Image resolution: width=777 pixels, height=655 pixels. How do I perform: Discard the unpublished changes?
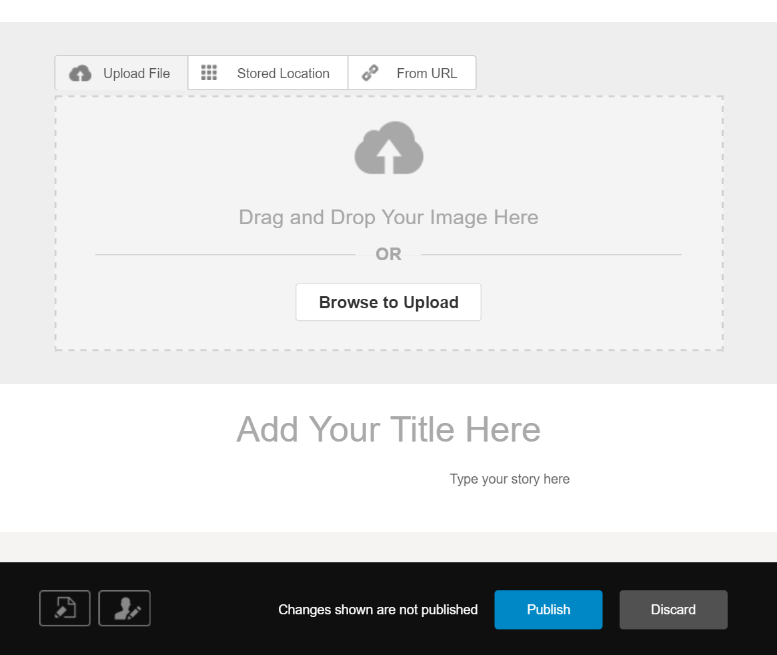click(673, 609)
